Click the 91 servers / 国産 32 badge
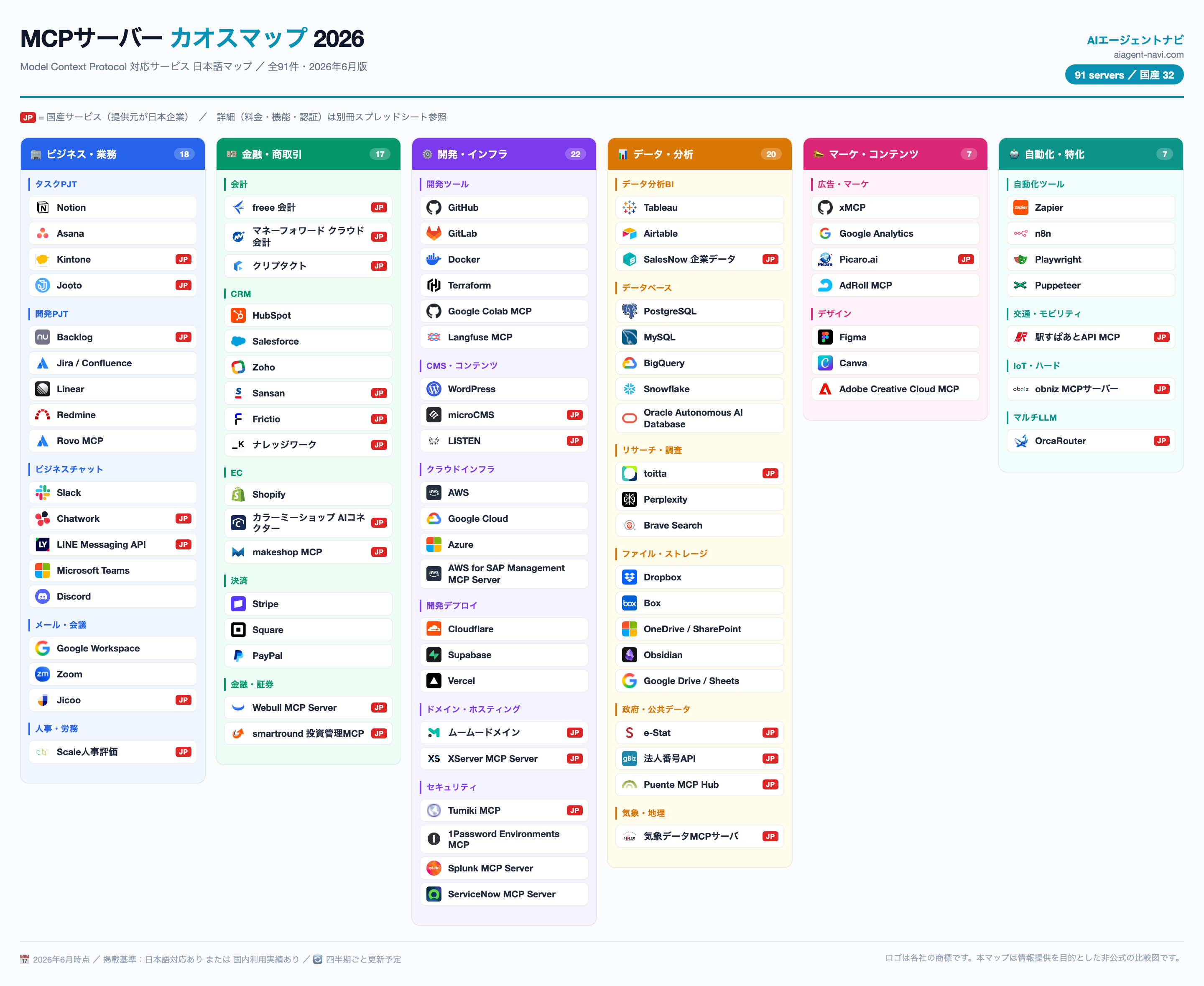This screenshot has width=1204, height=986. (1125, 75)
